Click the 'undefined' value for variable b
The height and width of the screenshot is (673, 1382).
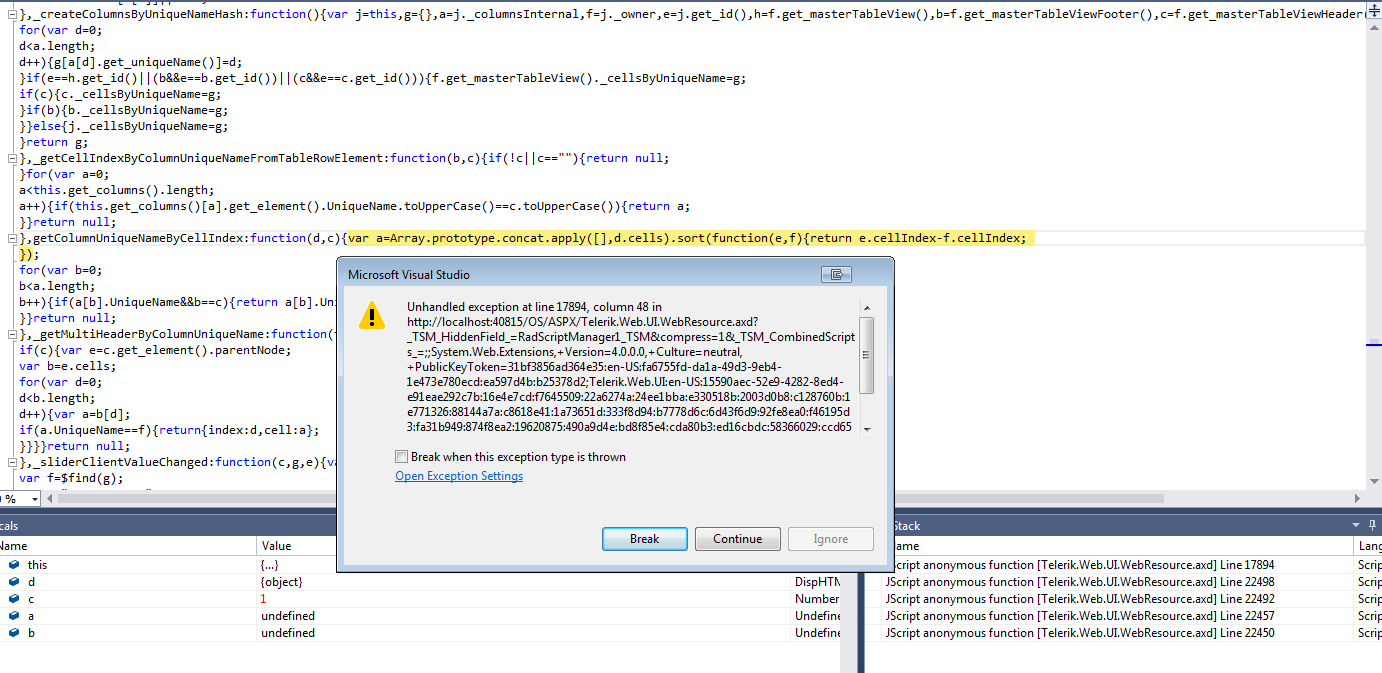[288, 633]
